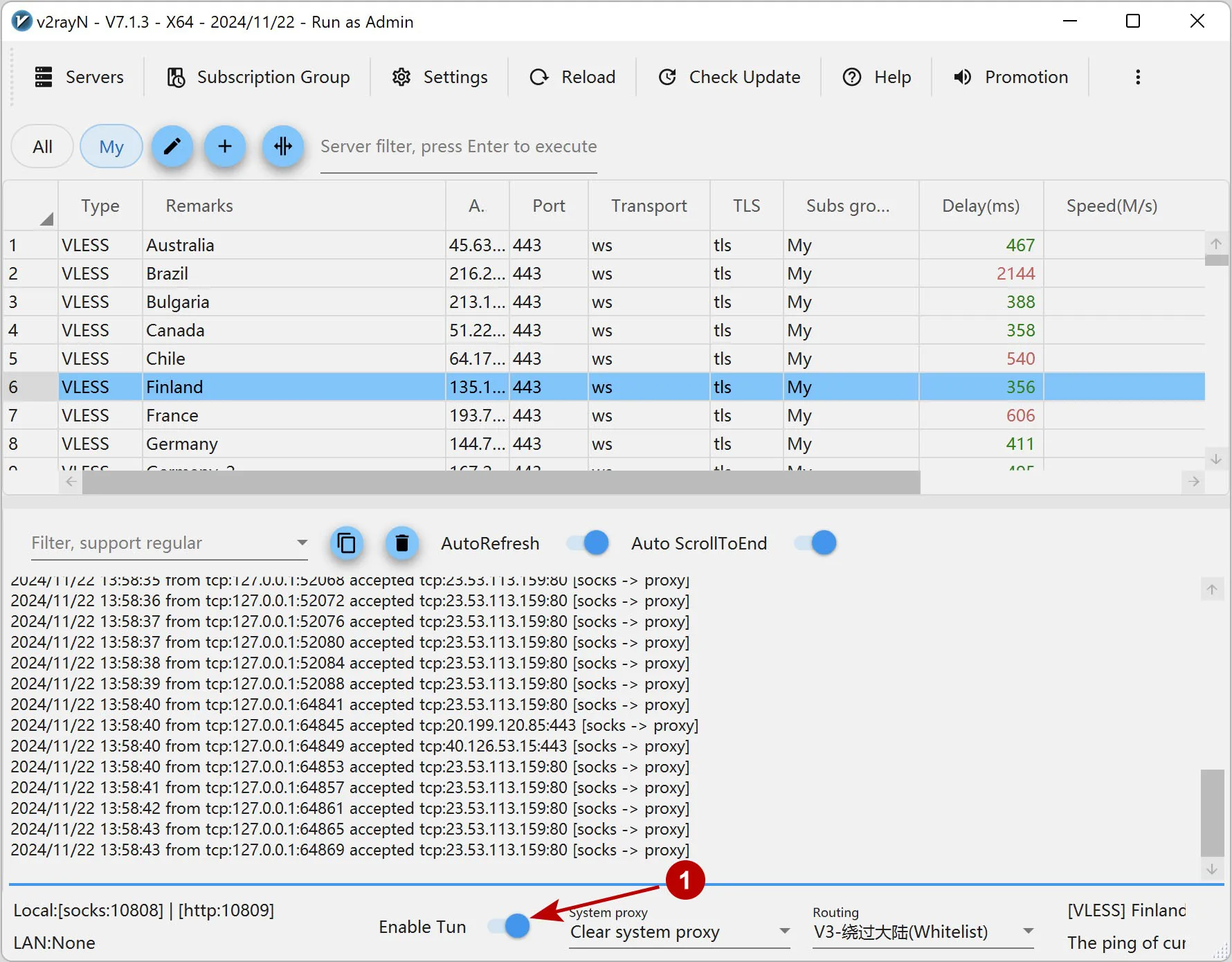Open the Subscription Group menu
Viewport: 1232px width, 962px height.
258,77
